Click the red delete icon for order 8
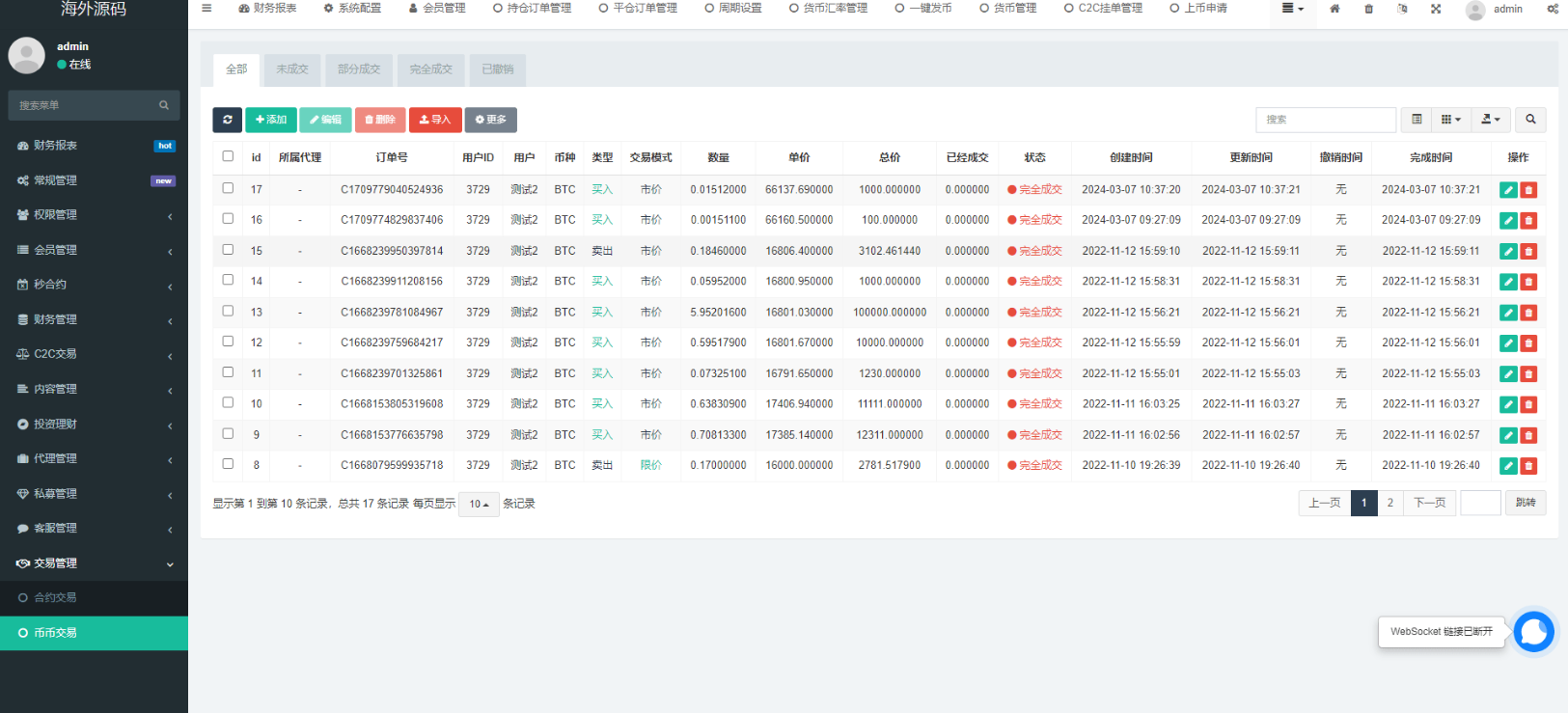 (x=1528, y=466)
